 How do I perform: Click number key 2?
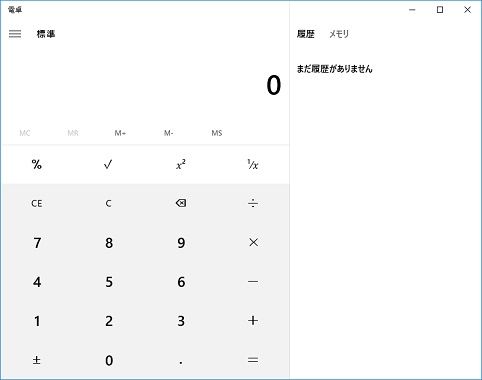coord(108,321)
